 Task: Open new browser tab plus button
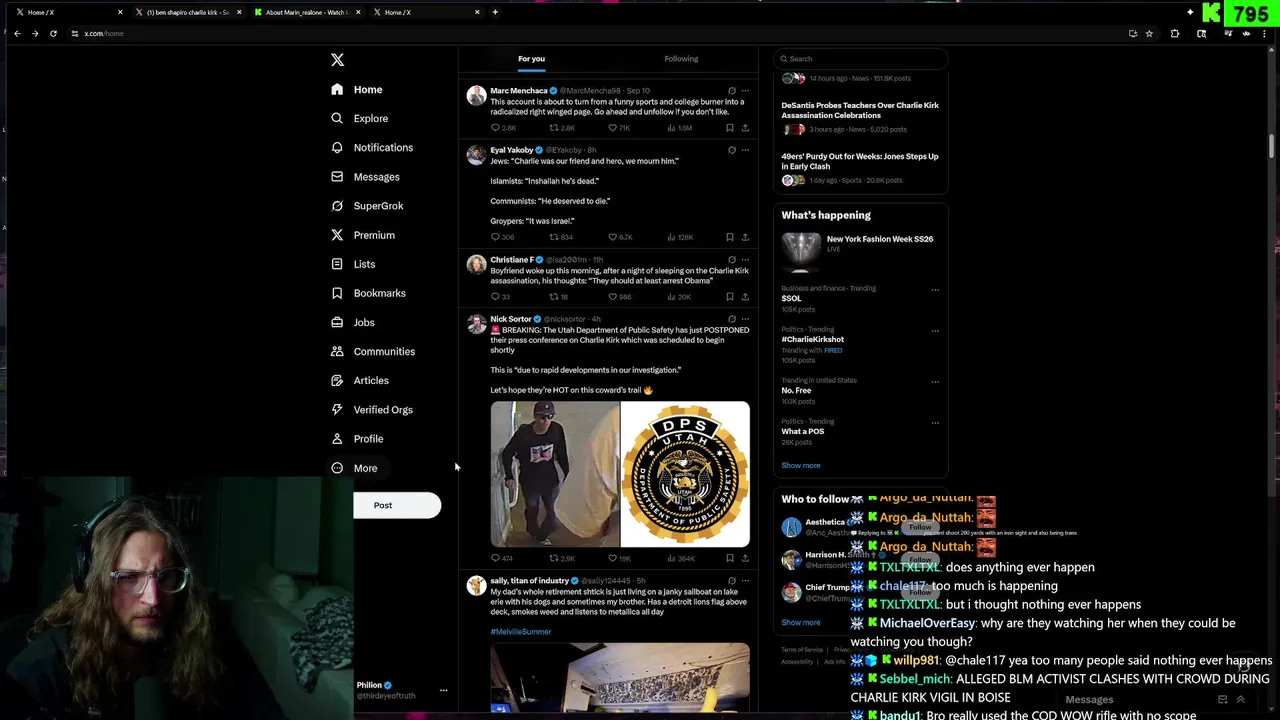[495, 12]
